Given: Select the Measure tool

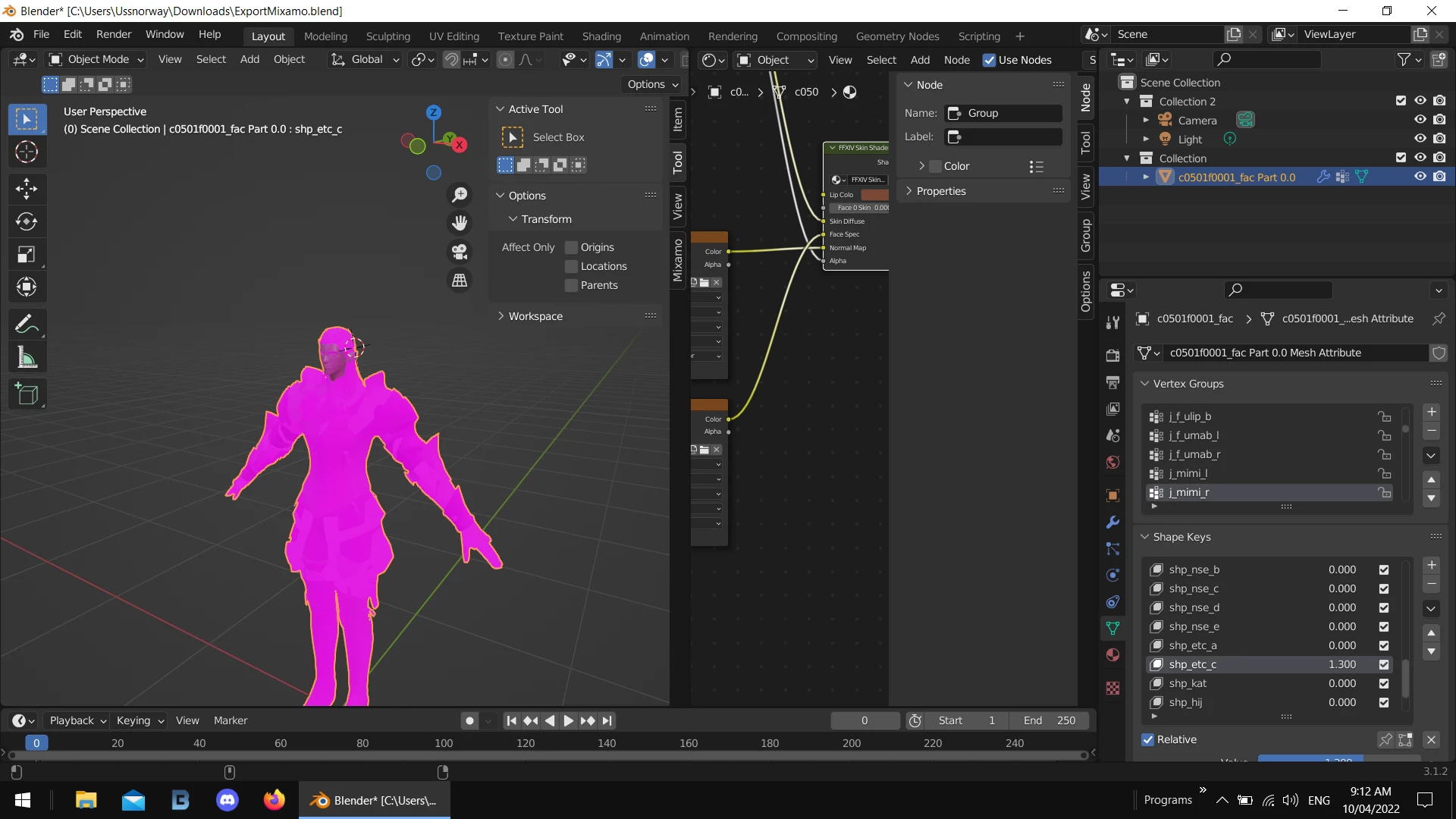Looking at the screenshot, I should (x=27, y=357).
